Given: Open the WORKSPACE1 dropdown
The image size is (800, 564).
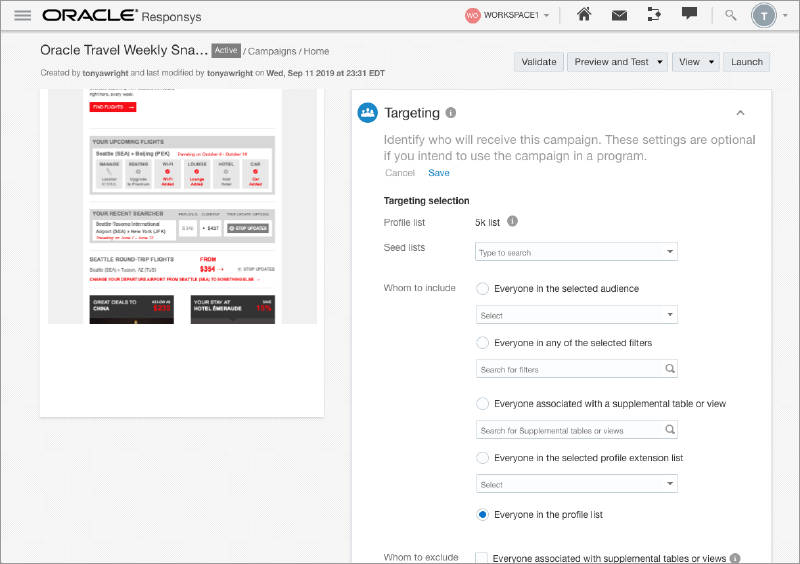Looking at the screenshot, I should click(517, 15).
